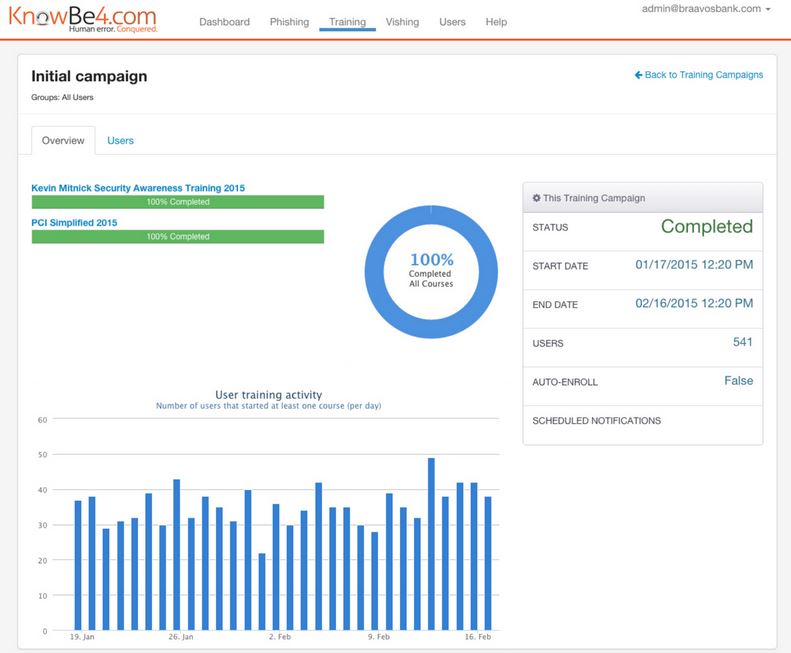Open the Phishing menu
791x653 pixels.
tap(289, 22)
